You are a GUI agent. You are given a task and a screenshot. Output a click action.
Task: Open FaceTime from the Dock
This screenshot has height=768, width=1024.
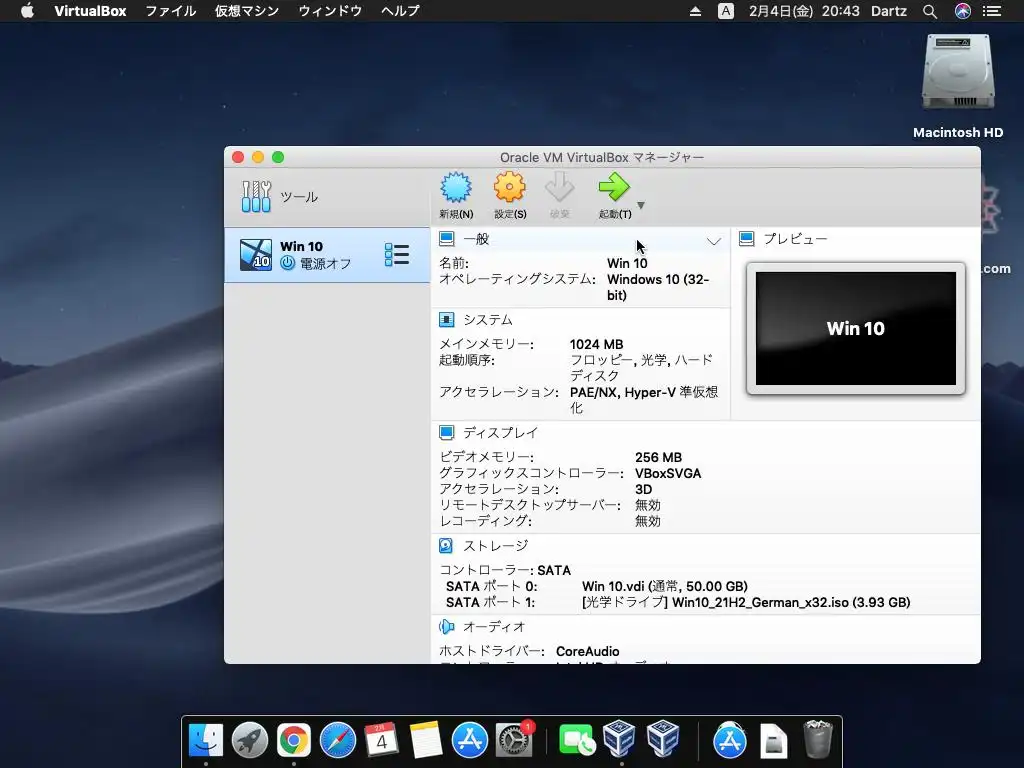[577, 740]
